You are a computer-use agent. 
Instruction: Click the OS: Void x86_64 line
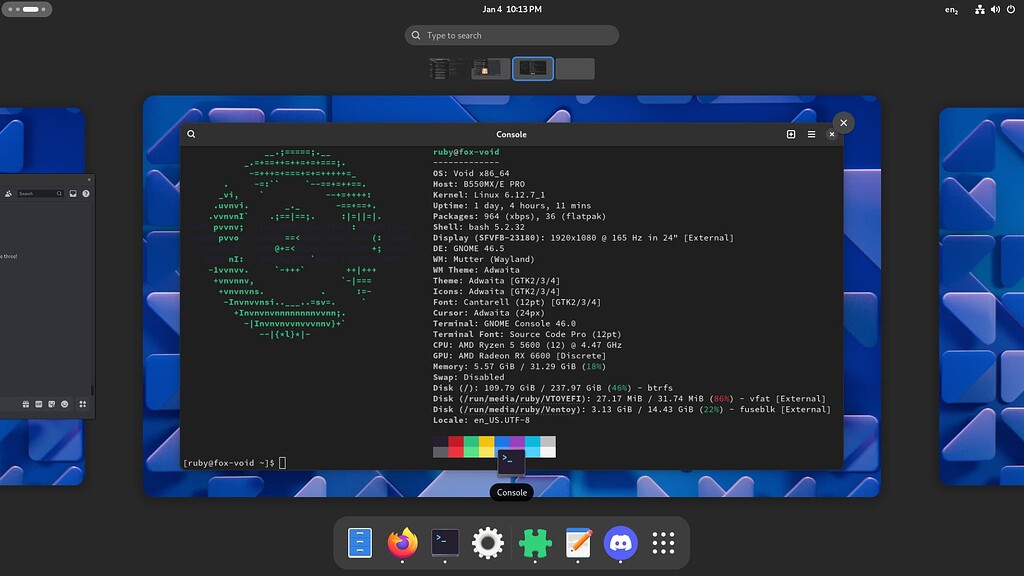tap(471, 173)
